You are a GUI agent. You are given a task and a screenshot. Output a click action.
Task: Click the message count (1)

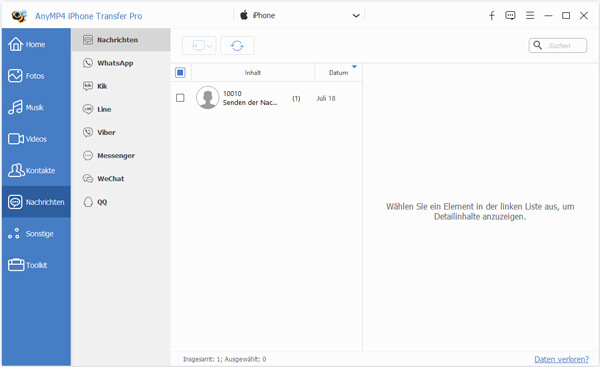296,98
